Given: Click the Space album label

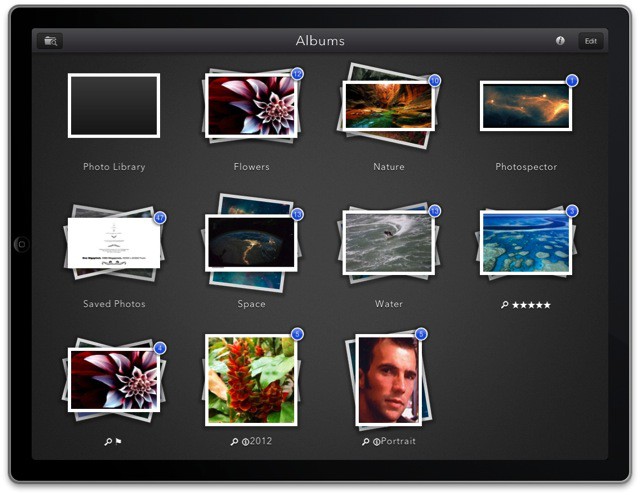Looking at the screenshot, I should [x=251, y=304].
